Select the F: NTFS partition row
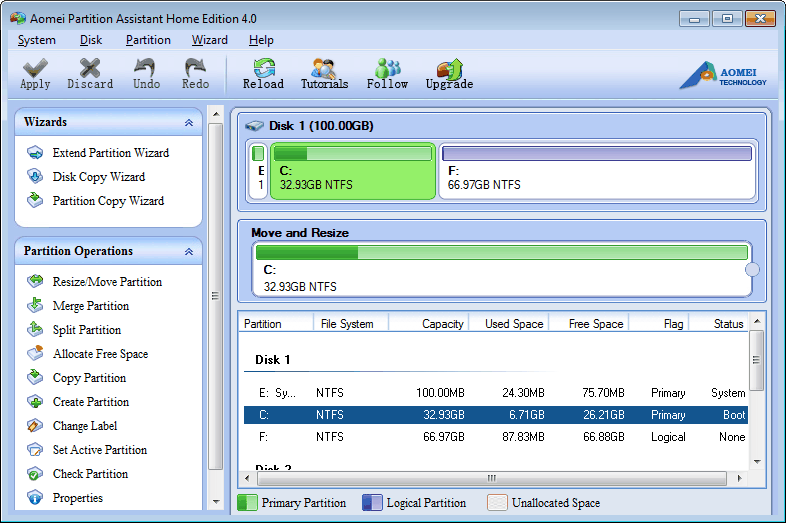 click(x=496, y=437)
